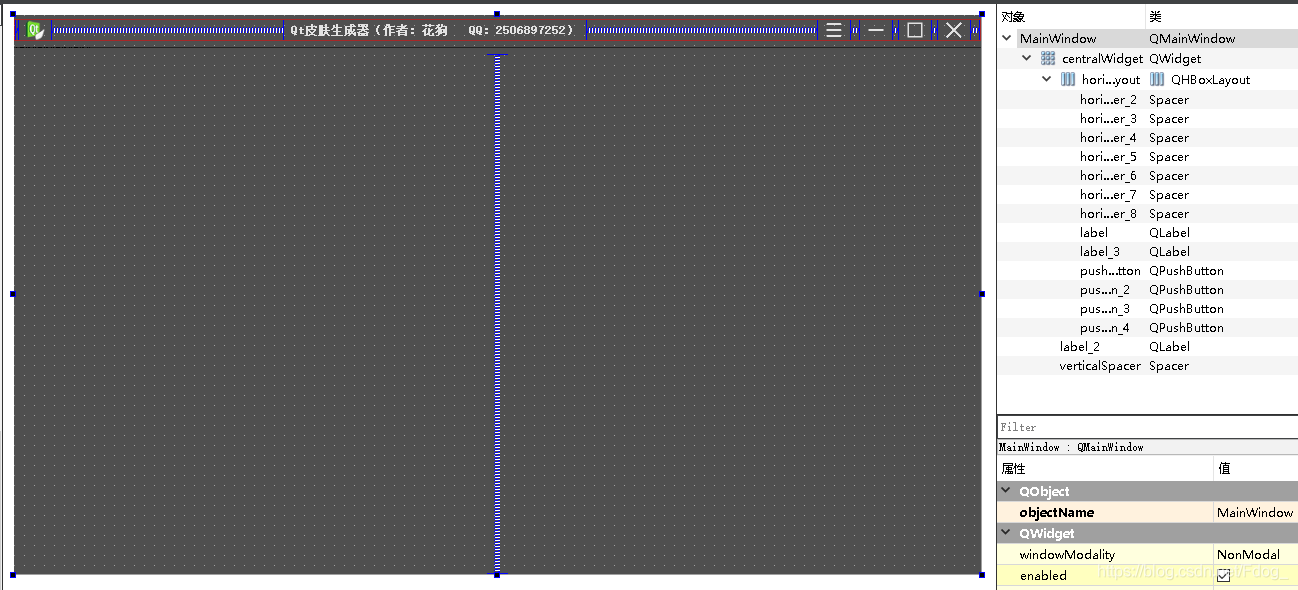Click the MainWindow : QMainWindow caption
The height and width of the screenshot is (590, 1298).
coord(1071,447)
